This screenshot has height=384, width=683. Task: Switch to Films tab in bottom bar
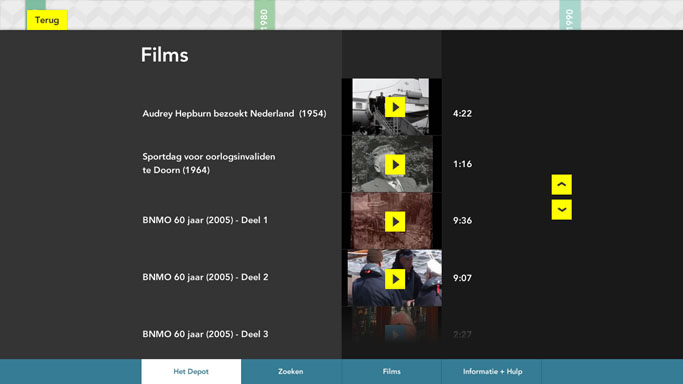tap(391, 371)
